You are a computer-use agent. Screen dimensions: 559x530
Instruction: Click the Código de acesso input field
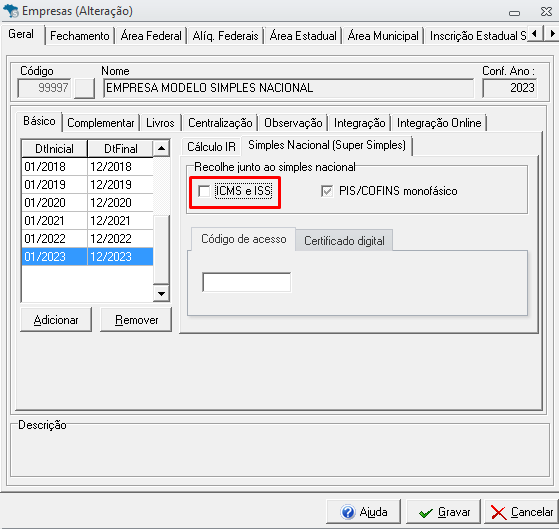pyautogui.click(x=246, y=282)
